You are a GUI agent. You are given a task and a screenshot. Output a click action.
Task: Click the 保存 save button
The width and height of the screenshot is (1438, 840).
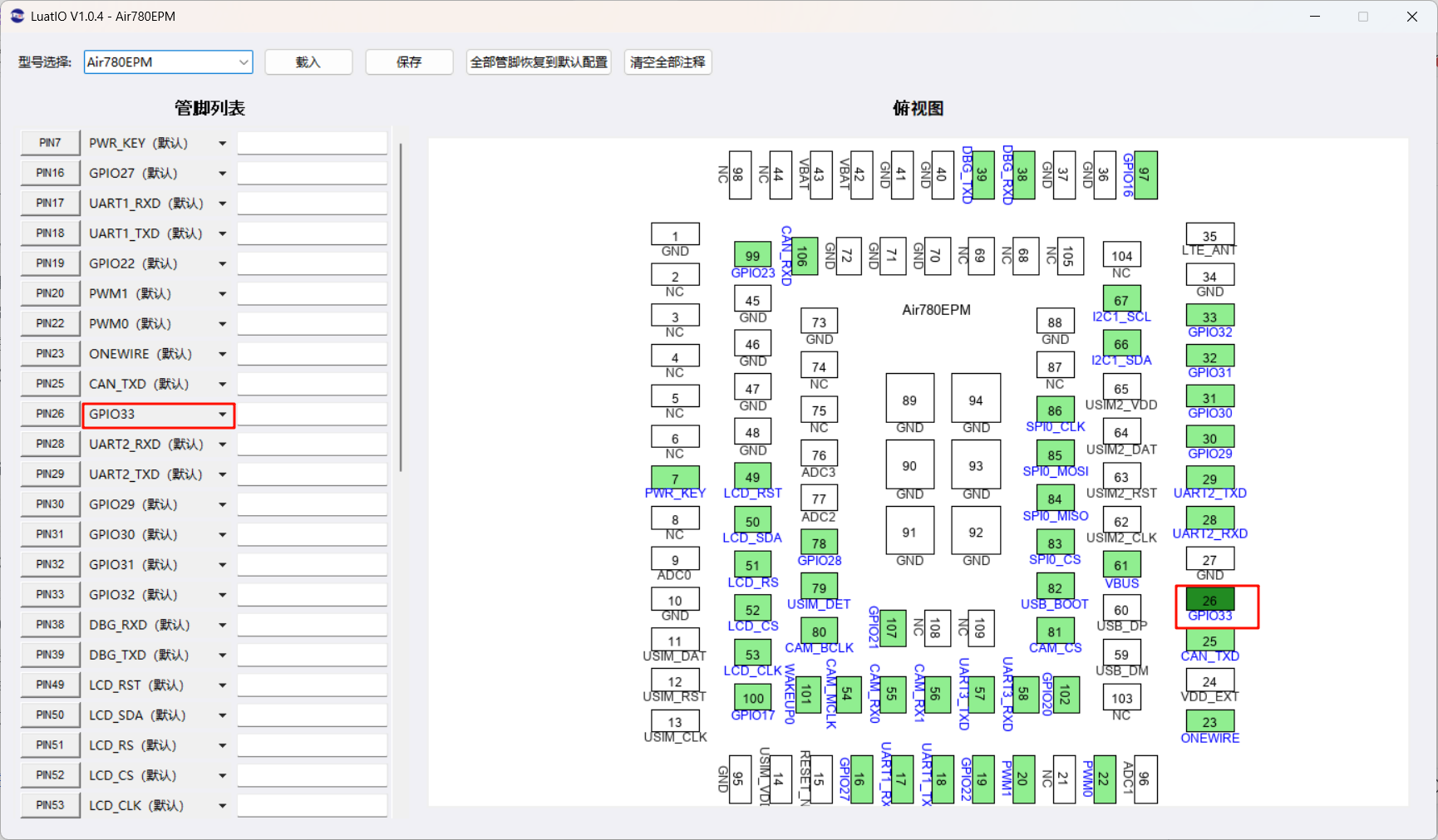[409, 62]
